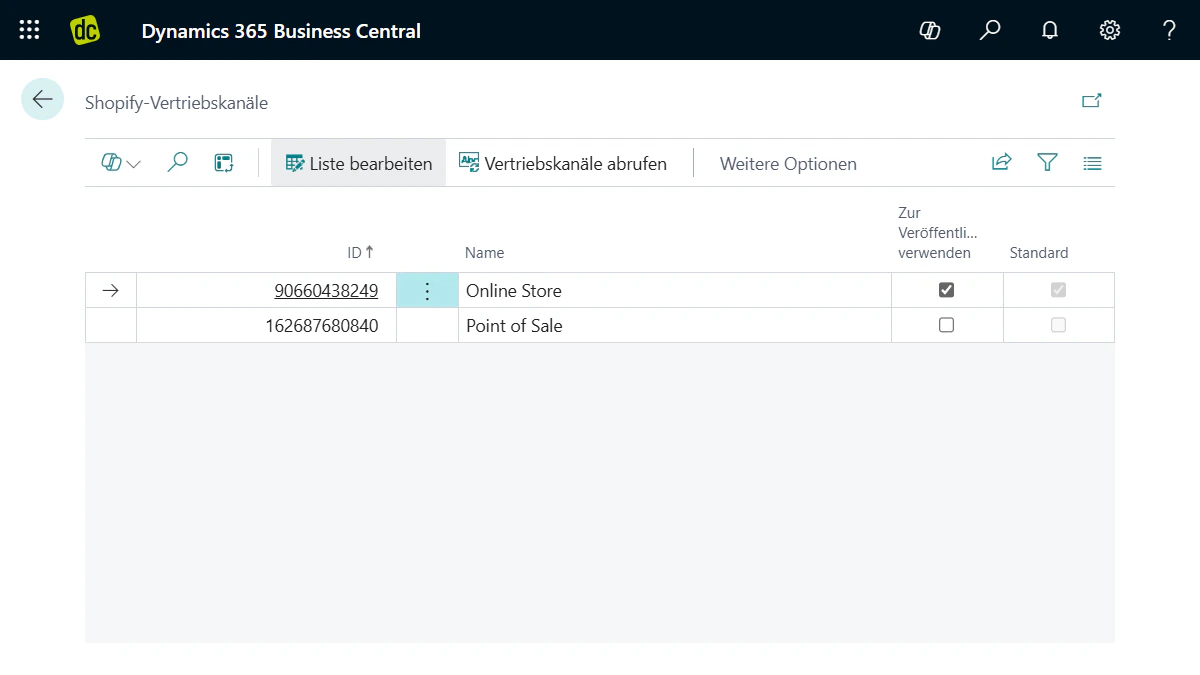The width and height of the screenshot is (1200, 675).
Task: Show row actions for Online Store
Action: [x=427, y=291]
